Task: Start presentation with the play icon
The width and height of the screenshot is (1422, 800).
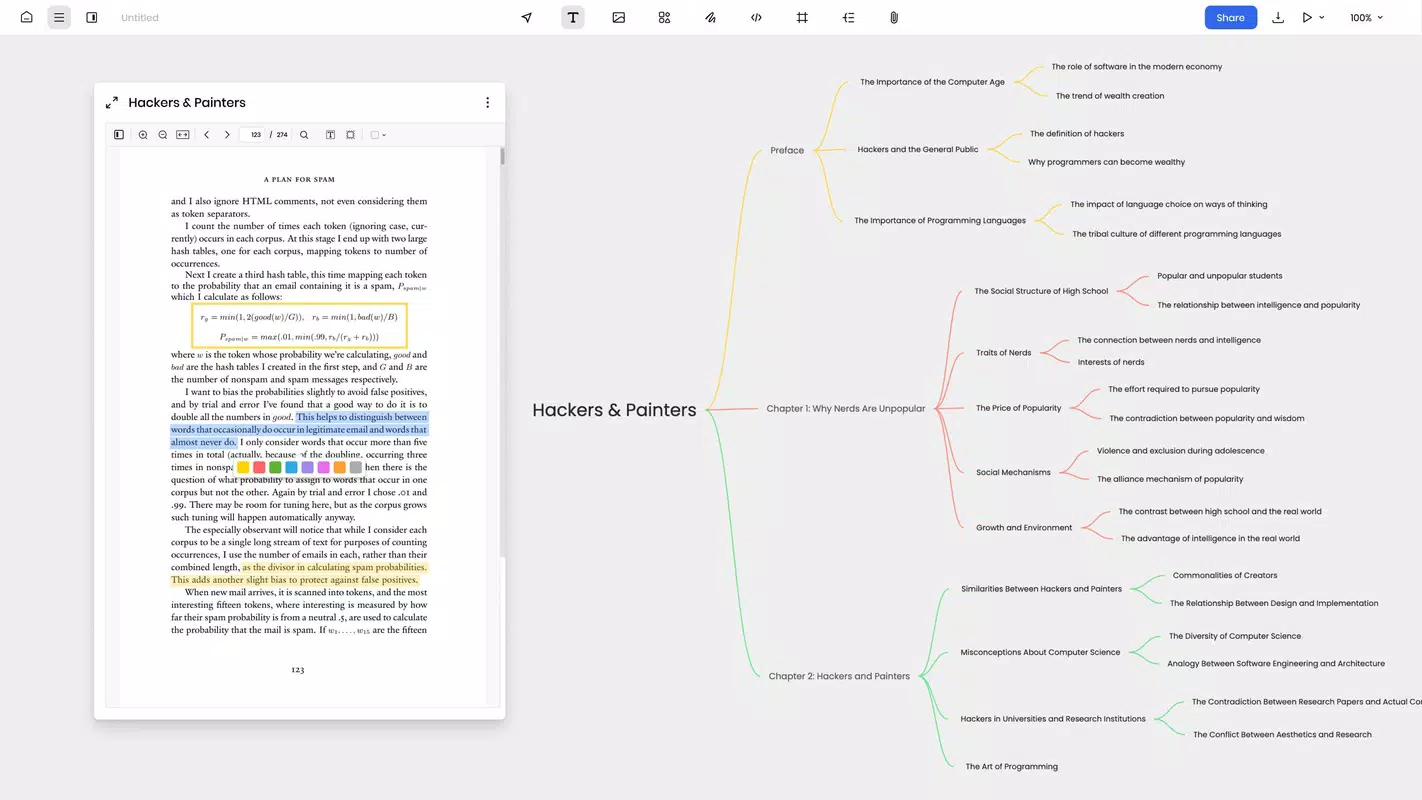Action: (x=1307, y=17)
